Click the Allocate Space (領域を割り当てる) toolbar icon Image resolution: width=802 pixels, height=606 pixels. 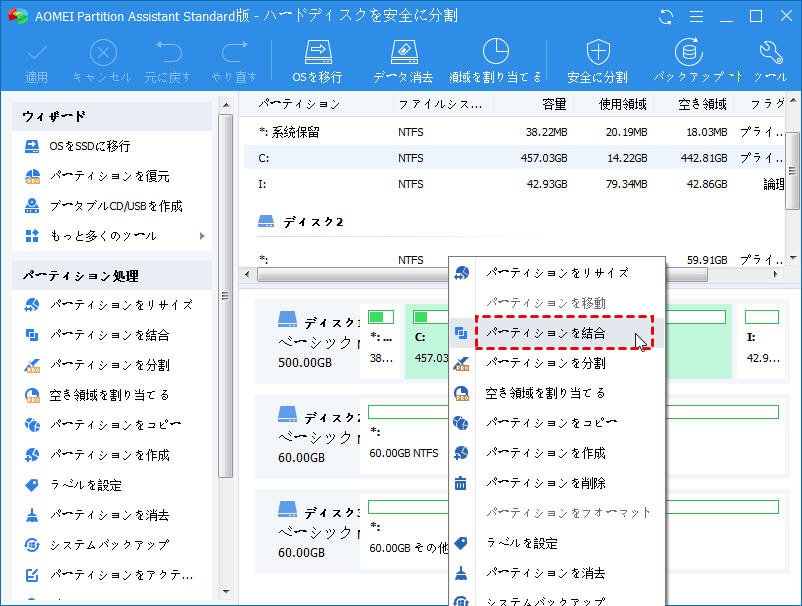pos(496,52)
